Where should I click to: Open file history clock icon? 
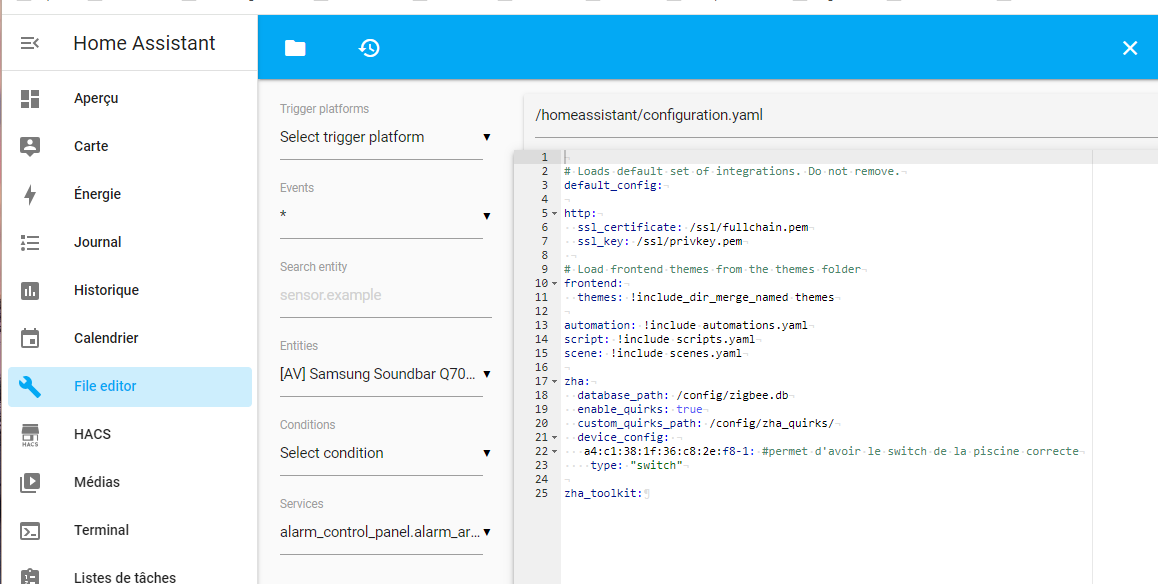tap(369, 48)
